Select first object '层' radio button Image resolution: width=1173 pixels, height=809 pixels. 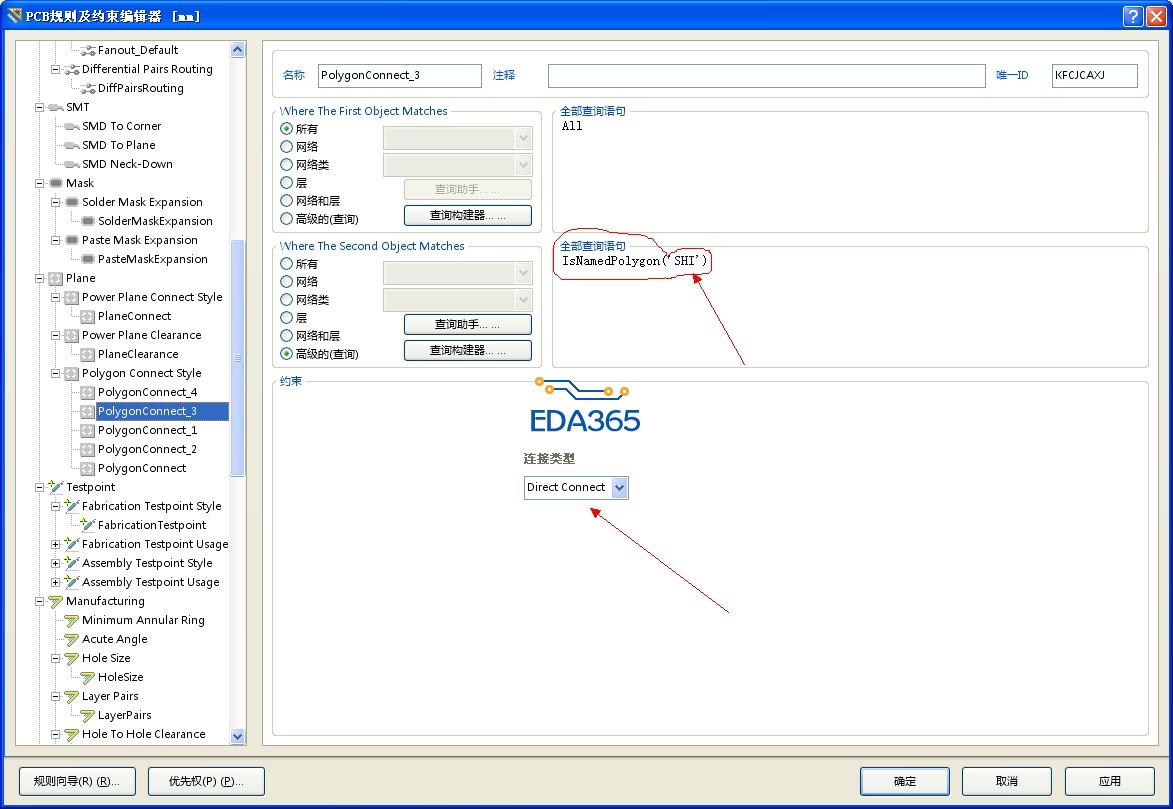pos(287,183)
